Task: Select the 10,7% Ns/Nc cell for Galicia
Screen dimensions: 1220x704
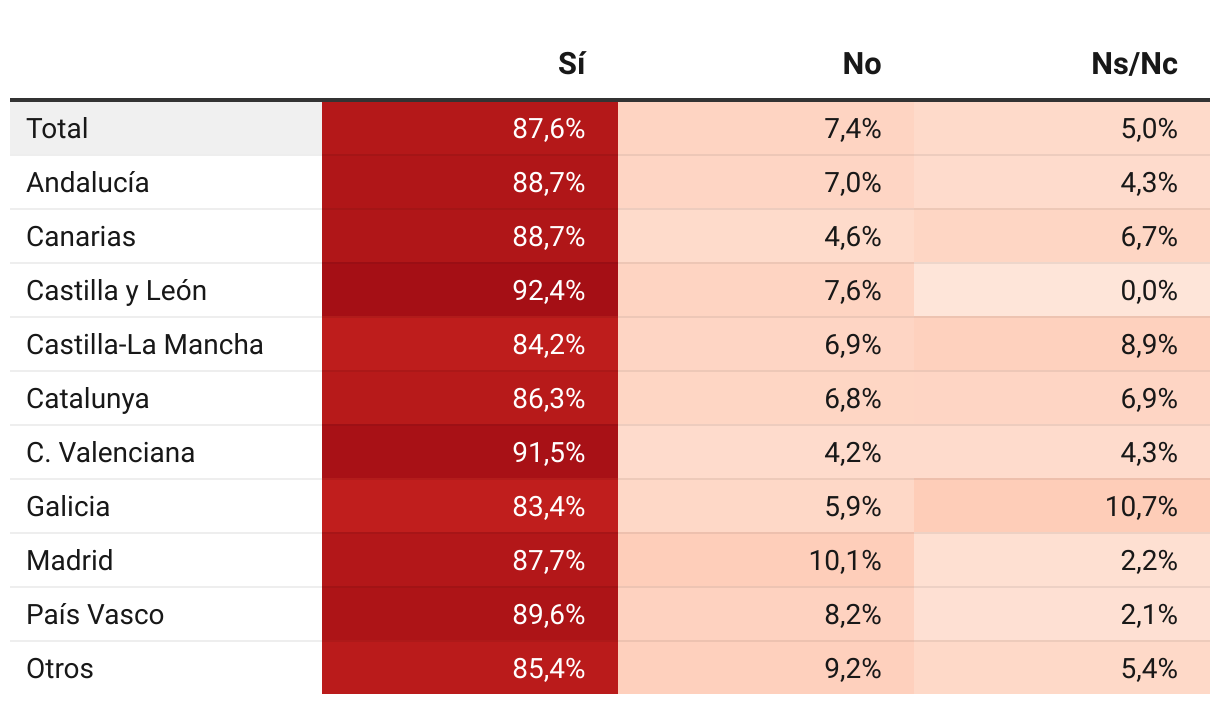Action: coord(1062,506)
